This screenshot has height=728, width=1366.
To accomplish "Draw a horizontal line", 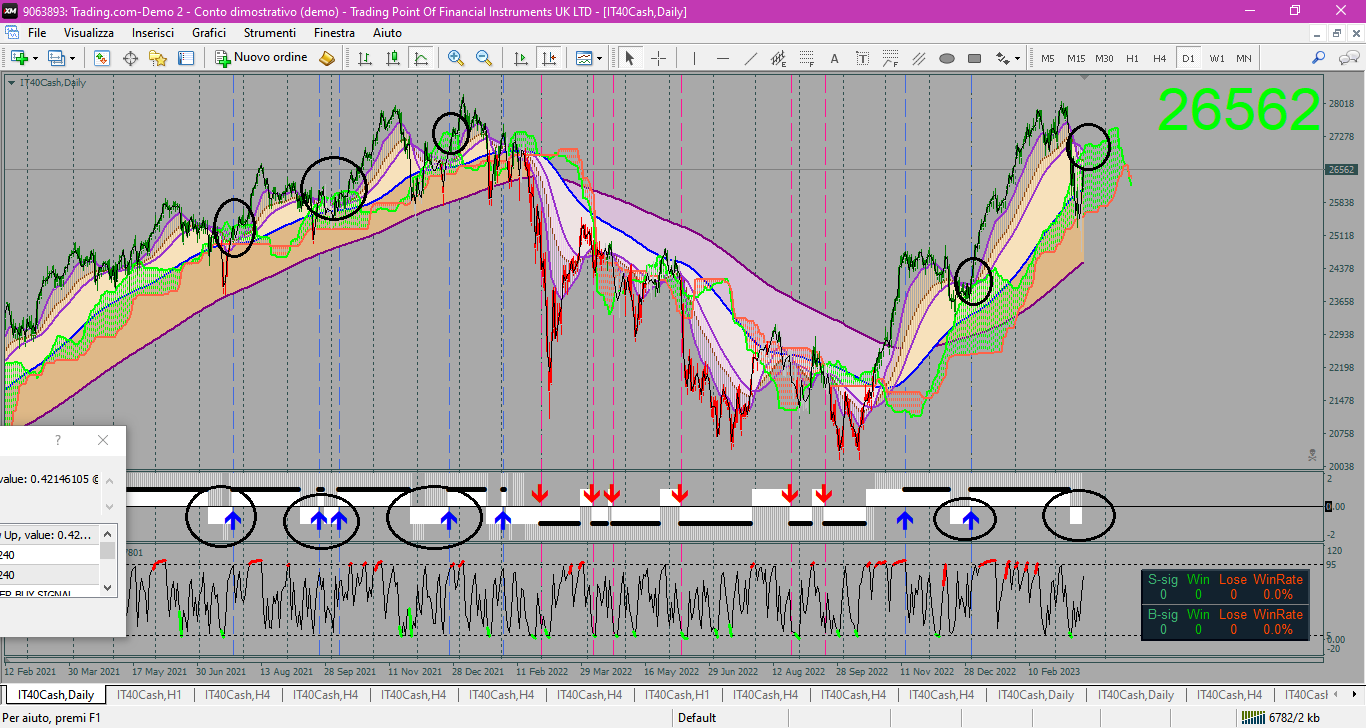I will 723,58.
